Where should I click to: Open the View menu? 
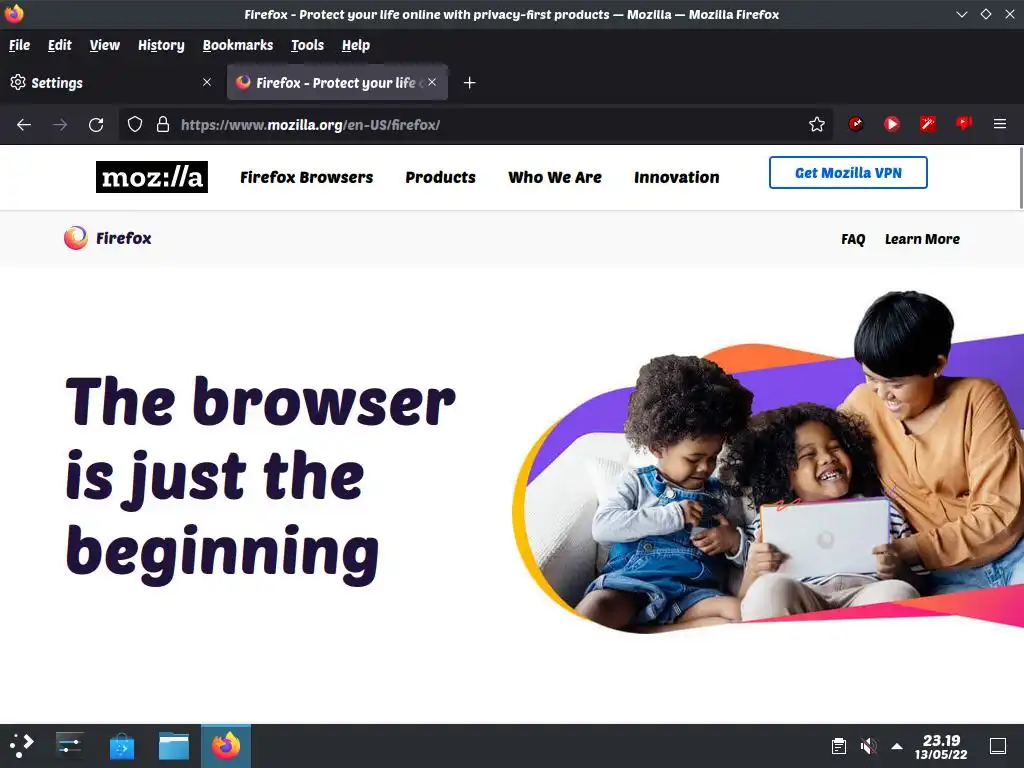click(x=104, y=45)
